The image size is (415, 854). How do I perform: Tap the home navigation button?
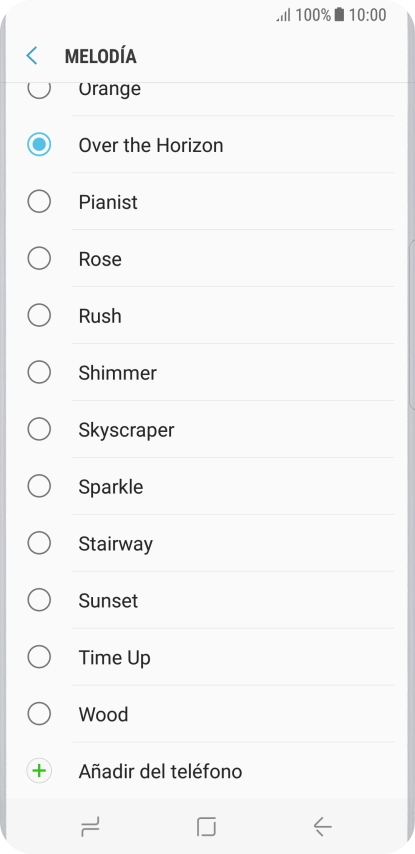click(x=206, y=827)
